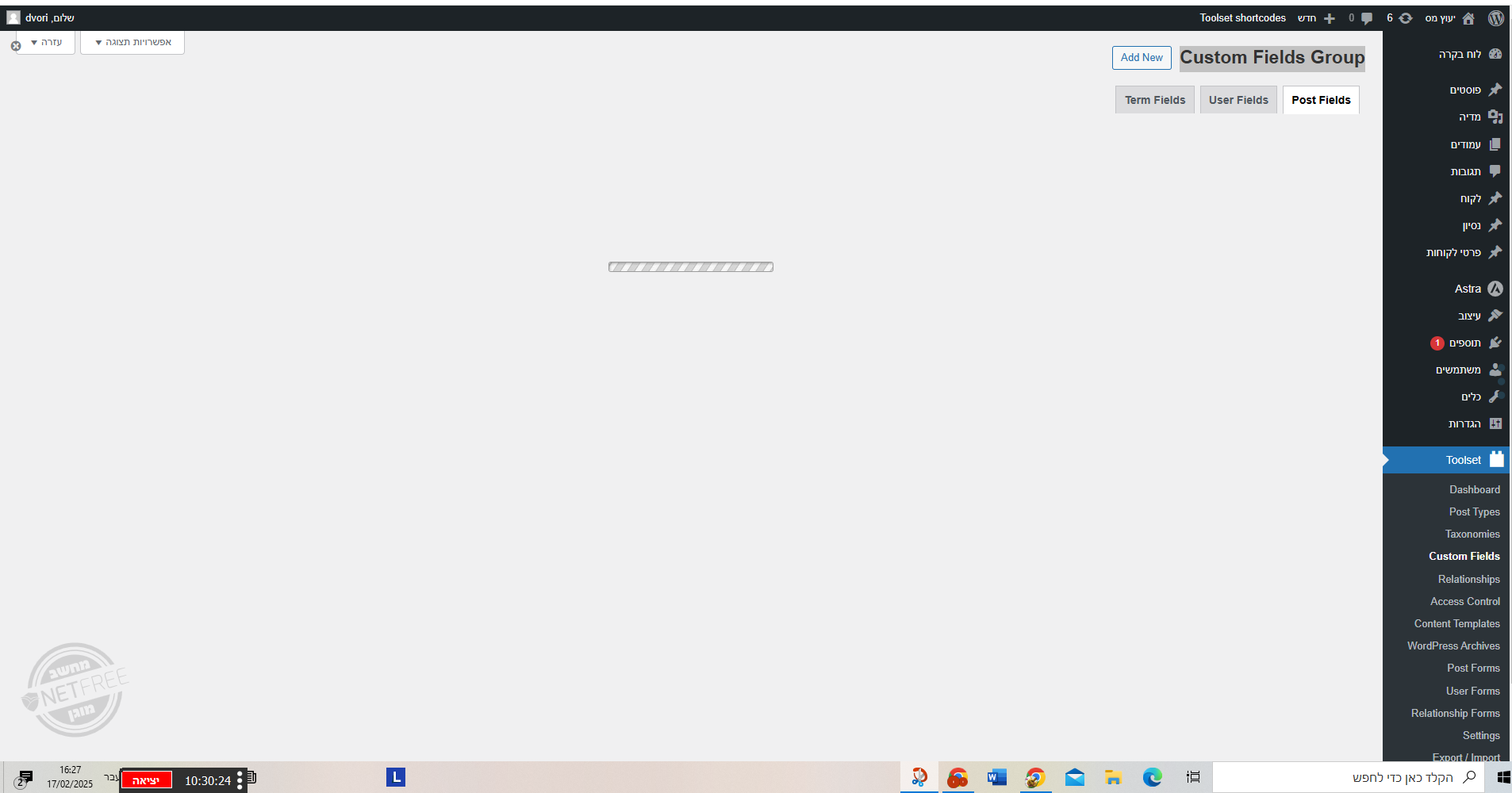Open the Media icon מדיה
Screen dimensions: 1512x793
pos(1495,117)
